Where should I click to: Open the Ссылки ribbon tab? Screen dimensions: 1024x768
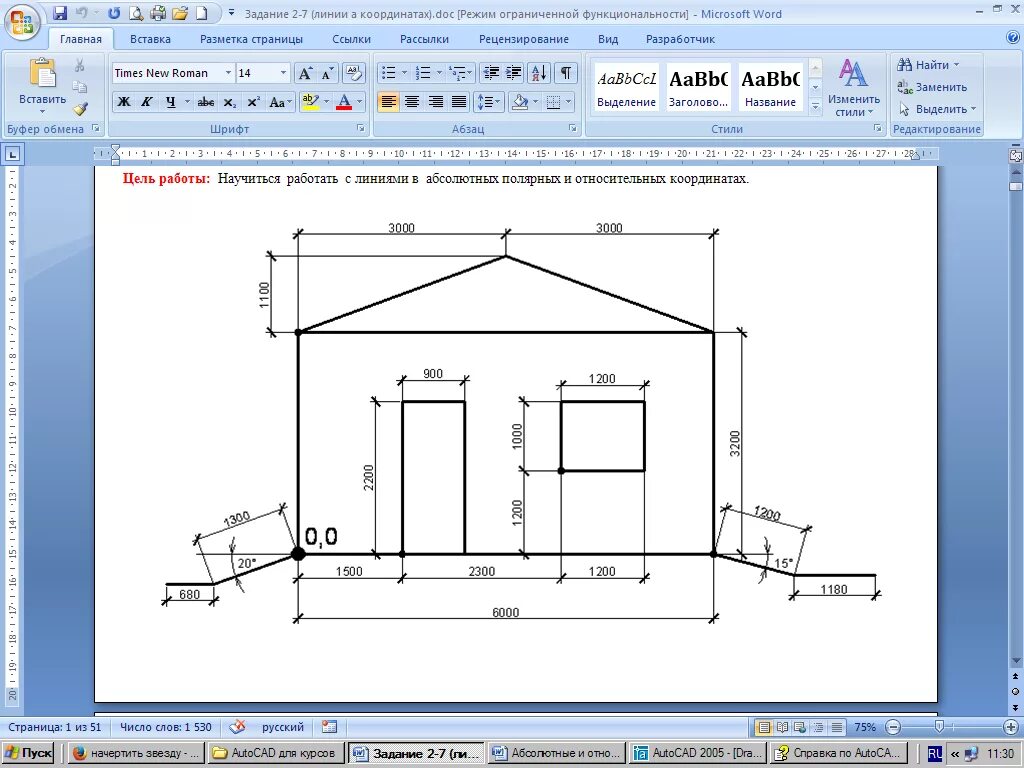(x=351, y=39)
